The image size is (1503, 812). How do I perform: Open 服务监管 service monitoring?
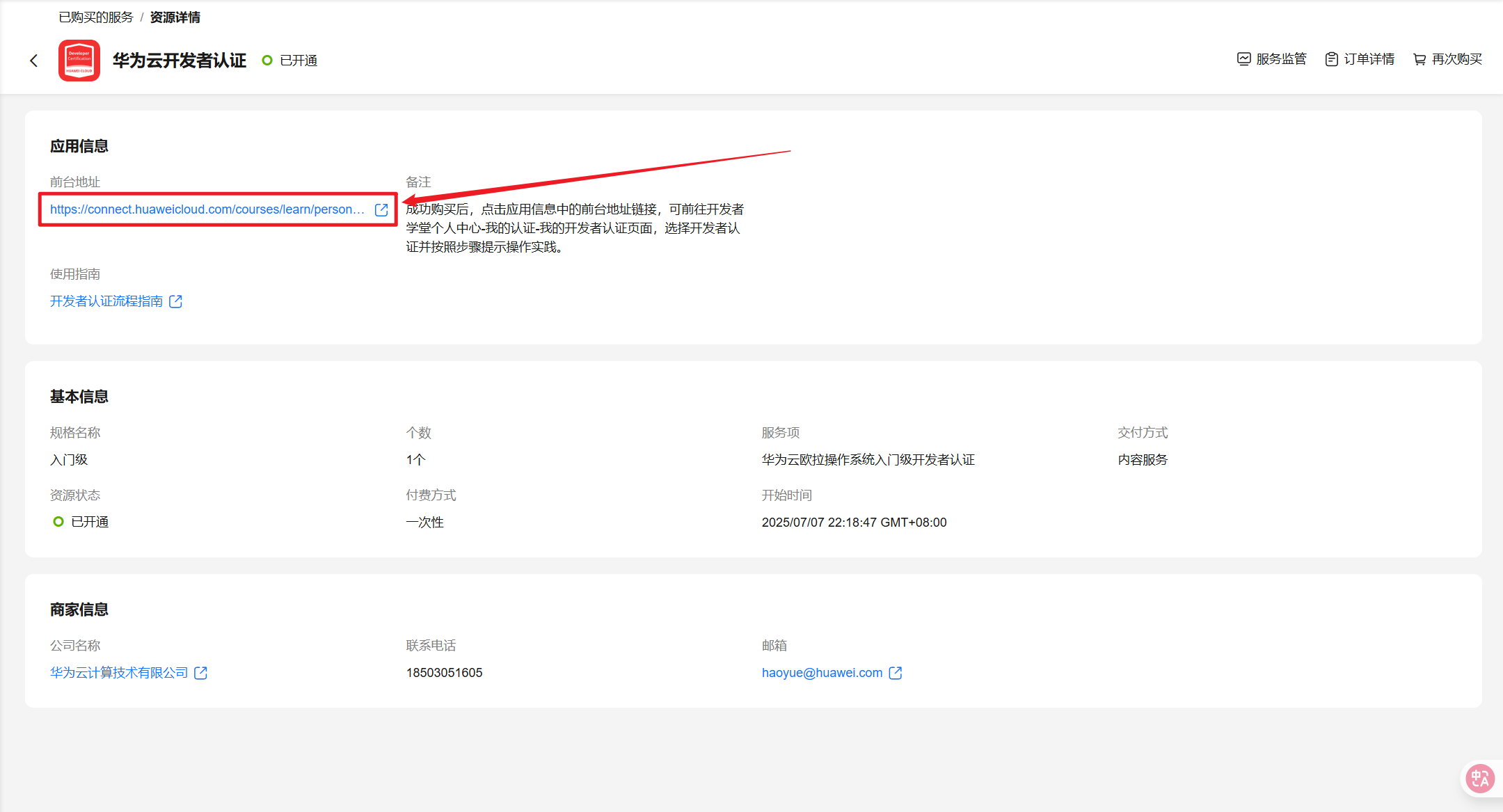(1271, 59)
